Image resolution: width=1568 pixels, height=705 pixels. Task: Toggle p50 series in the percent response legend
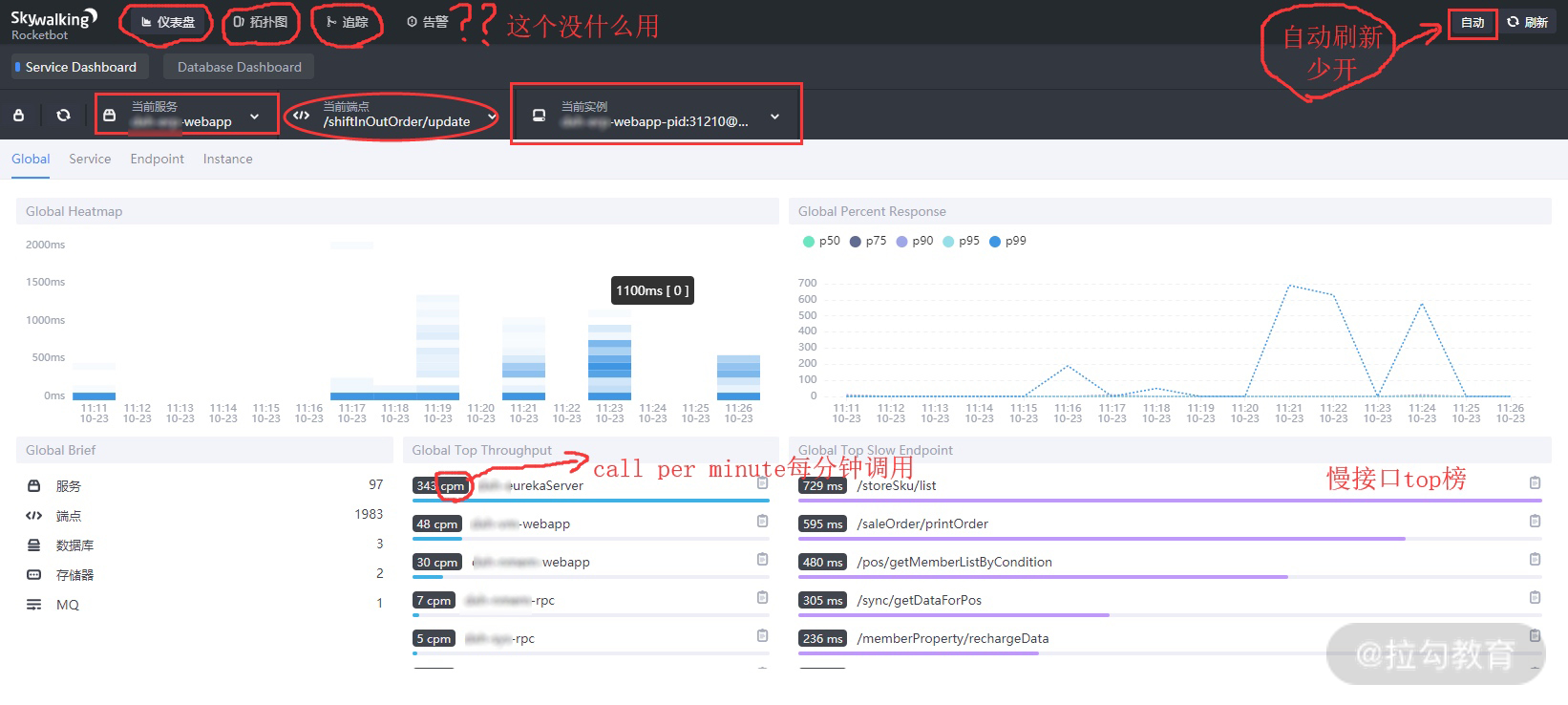pos(820,242)
